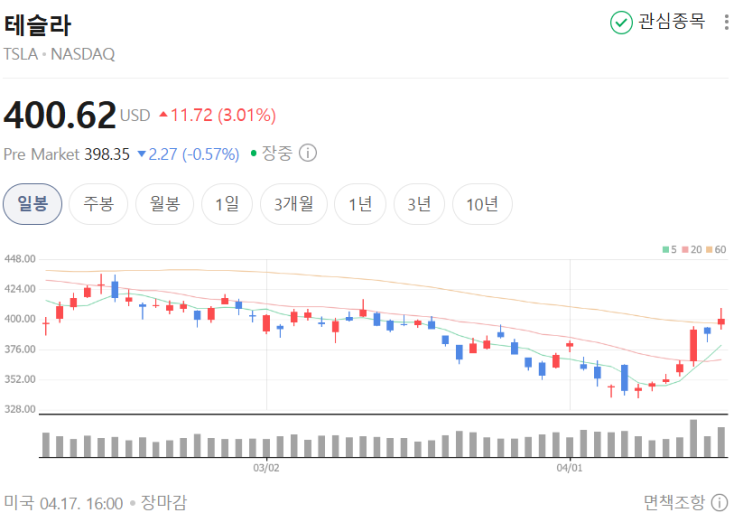Click the 테슬라 stock title
The height and width of the screenshot is (522, 743).
[x=37, y=25]
